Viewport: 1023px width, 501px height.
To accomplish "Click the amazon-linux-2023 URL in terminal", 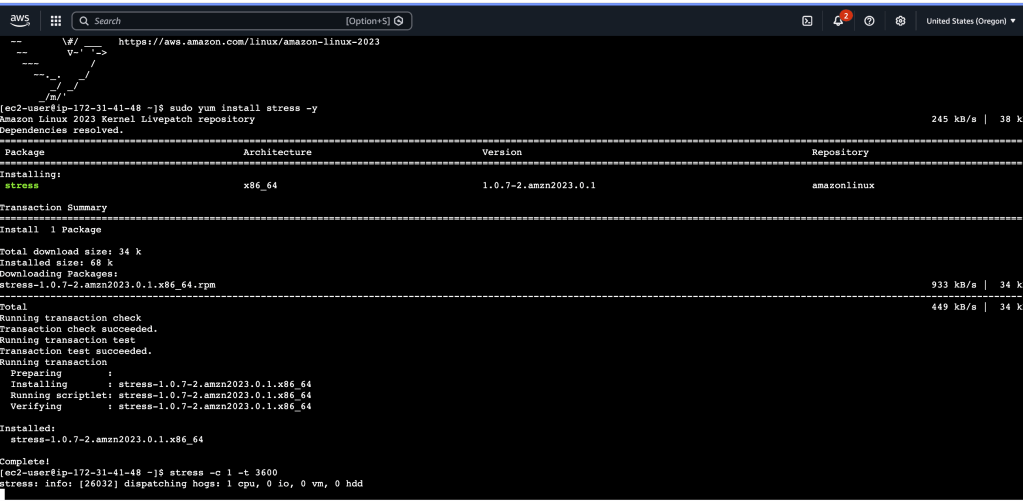I will pos(249,42).
